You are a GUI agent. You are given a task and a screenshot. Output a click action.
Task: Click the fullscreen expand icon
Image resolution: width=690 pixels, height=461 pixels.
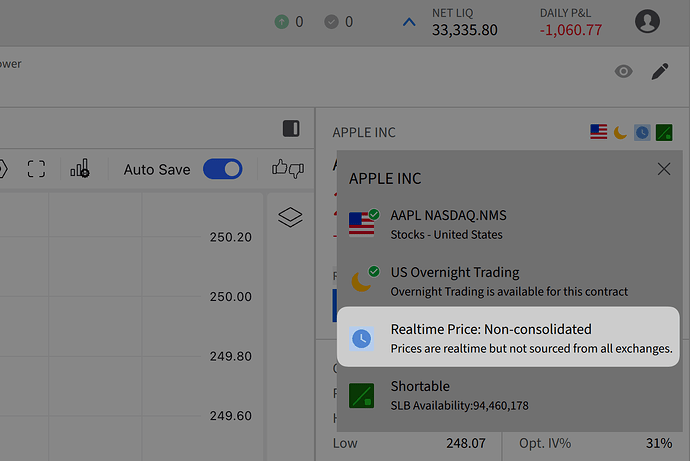click(x=36, y=169)
